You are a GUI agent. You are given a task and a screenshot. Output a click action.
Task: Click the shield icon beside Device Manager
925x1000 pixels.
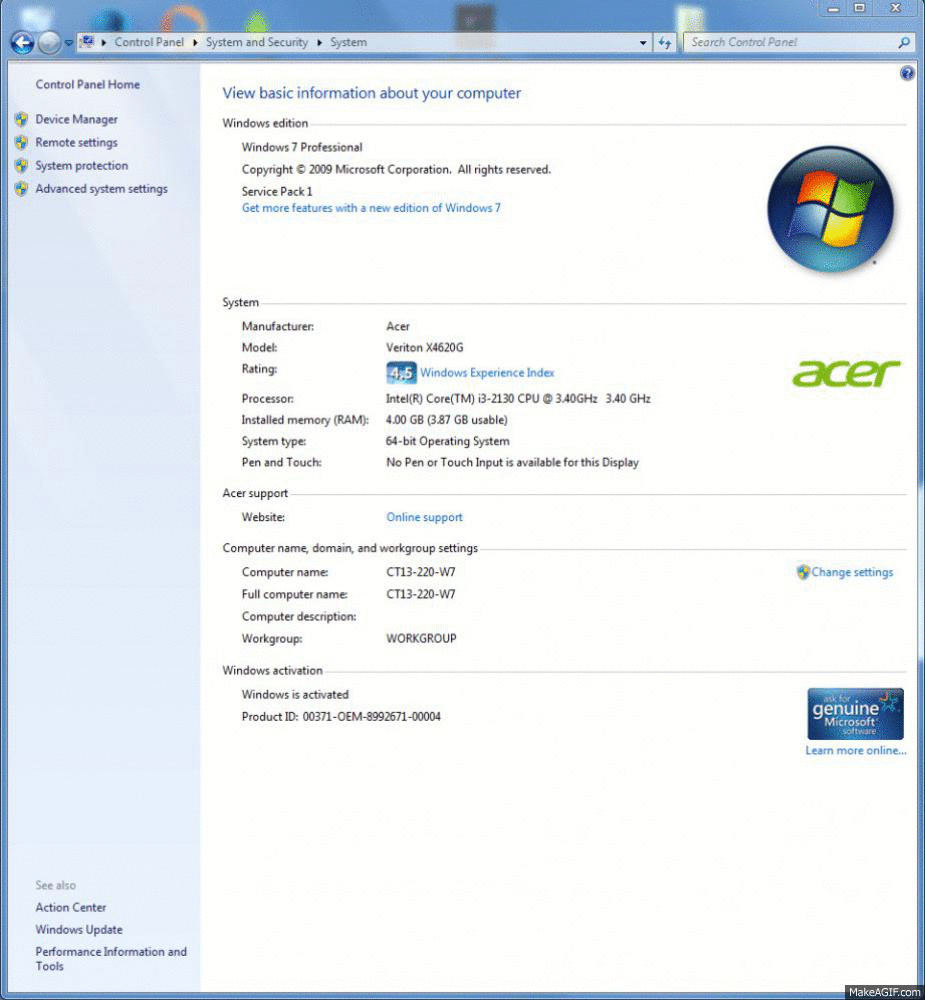point(21,119)
